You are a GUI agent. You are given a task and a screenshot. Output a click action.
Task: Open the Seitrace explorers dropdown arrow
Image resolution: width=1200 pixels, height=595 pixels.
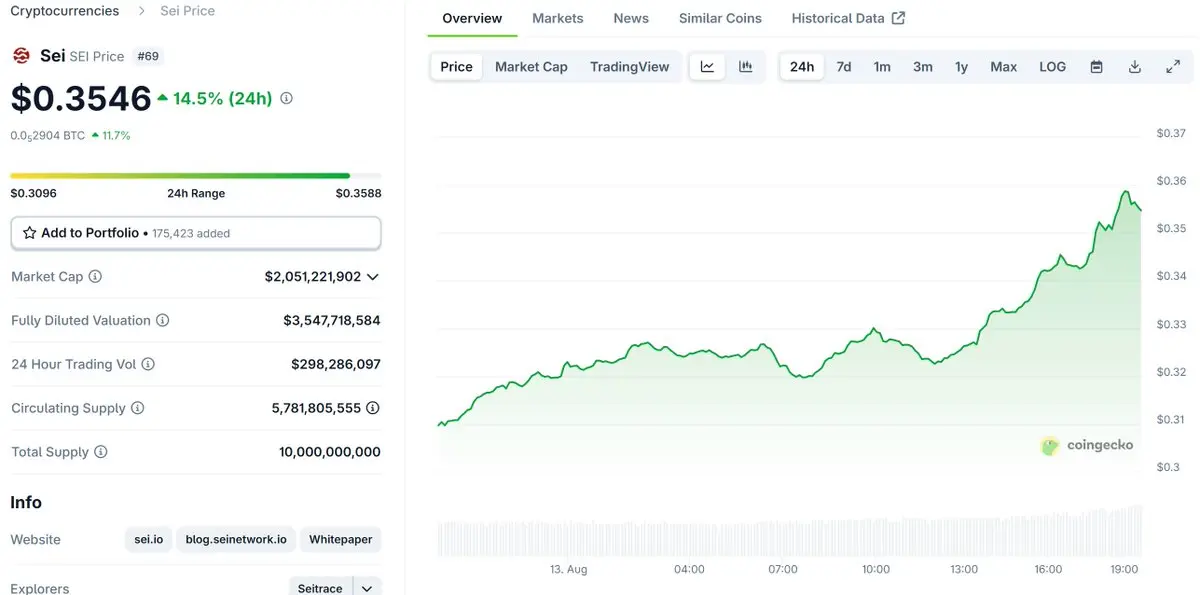click(x=366, y=588)
